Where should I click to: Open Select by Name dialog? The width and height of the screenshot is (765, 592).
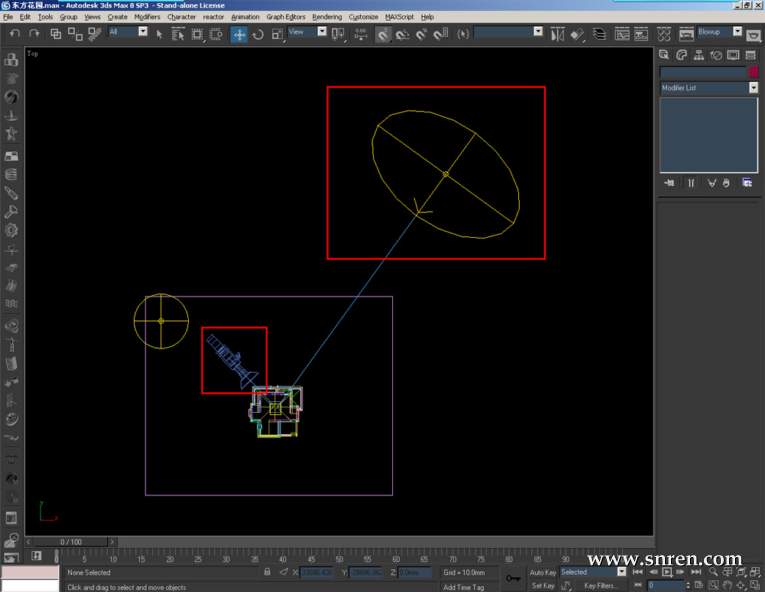point(178,34)
